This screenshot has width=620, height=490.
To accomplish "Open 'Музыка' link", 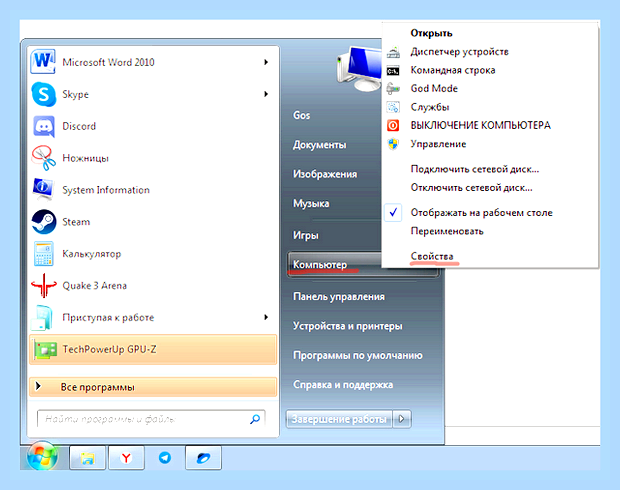I will coord(311,204).
